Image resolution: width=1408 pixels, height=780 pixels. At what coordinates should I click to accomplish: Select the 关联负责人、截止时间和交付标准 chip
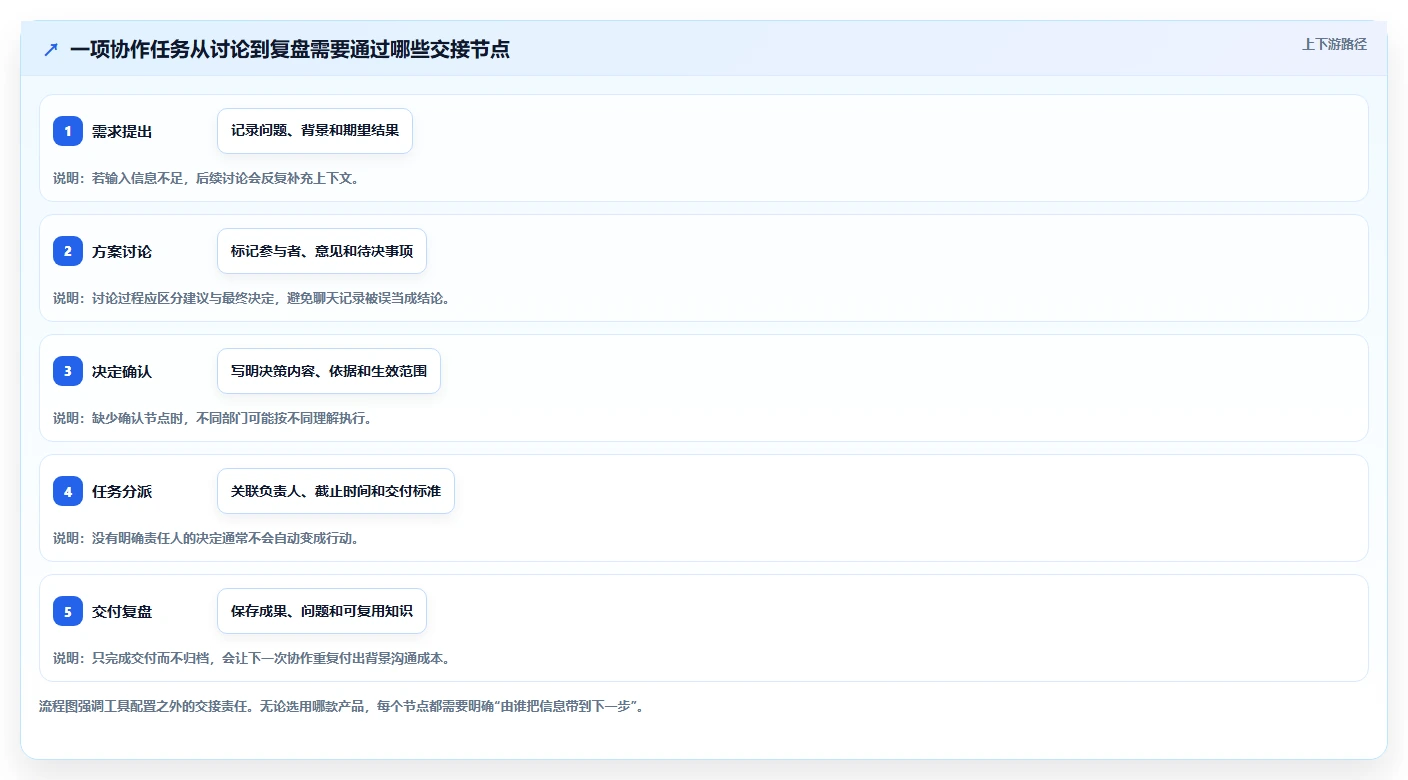336,491
